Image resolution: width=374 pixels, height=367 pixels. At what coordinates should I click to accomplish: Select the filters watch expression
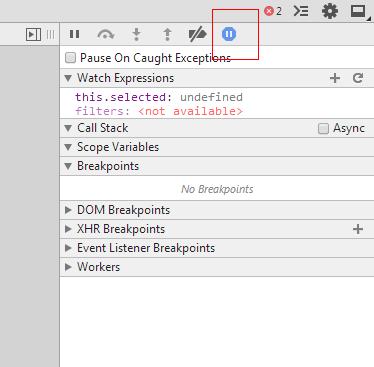159,111
